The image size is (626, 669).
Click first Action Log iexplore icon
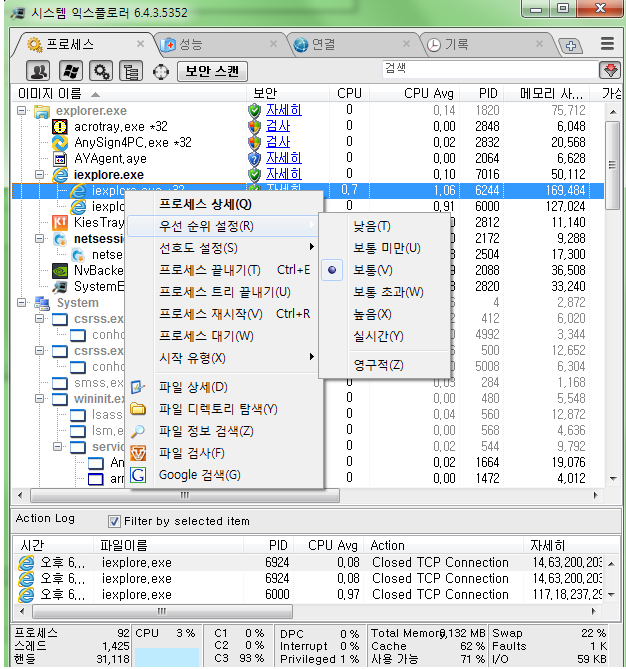click(26, 563)
